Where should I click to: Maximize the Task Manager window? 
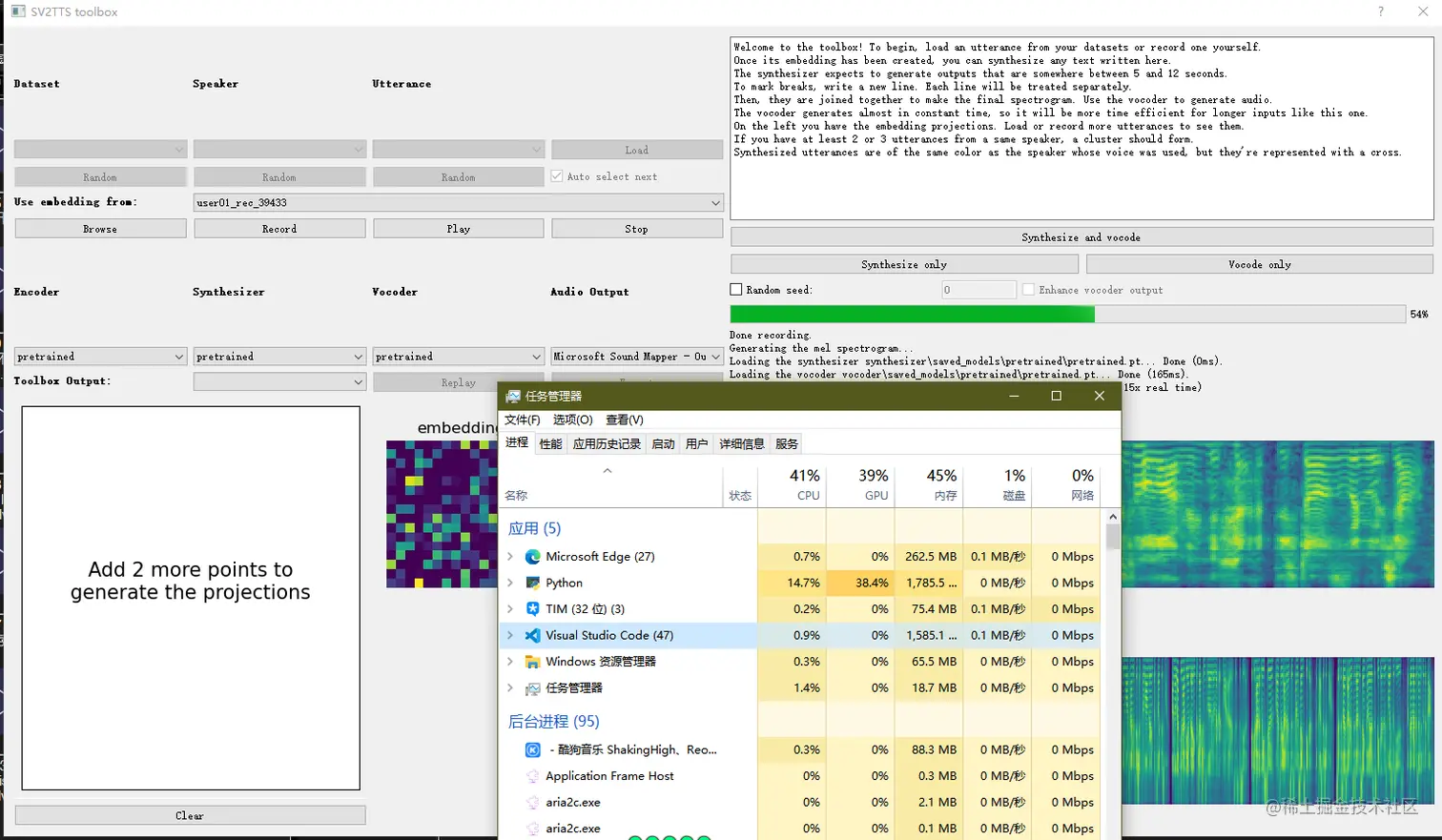coord(1056,396)
